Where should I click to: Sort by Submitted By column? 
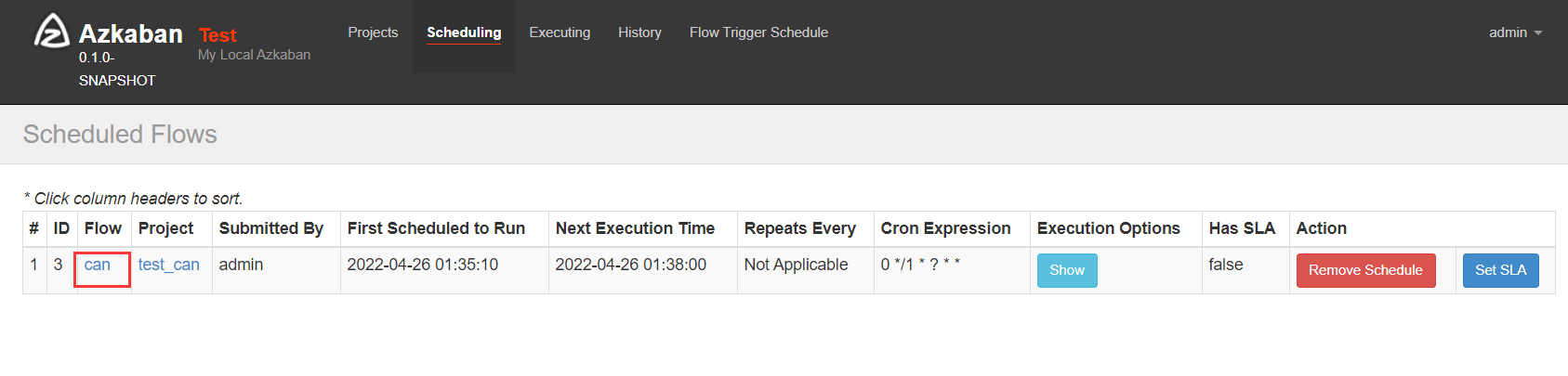pyautogui.click(x=271, y=228)
